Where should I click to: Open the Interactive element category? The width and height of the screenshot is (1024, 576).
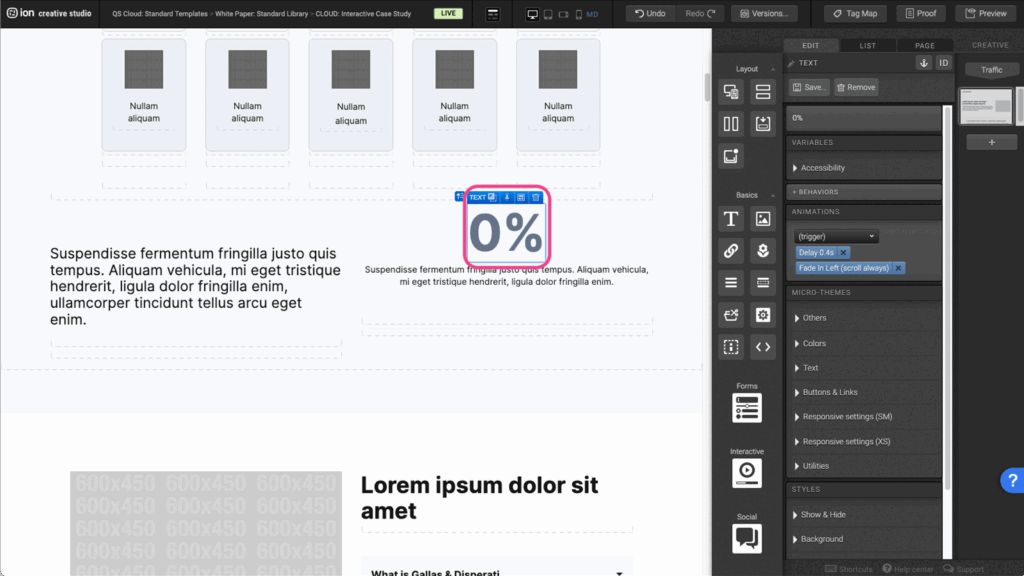pyautogui.click(x=747, y=472)
